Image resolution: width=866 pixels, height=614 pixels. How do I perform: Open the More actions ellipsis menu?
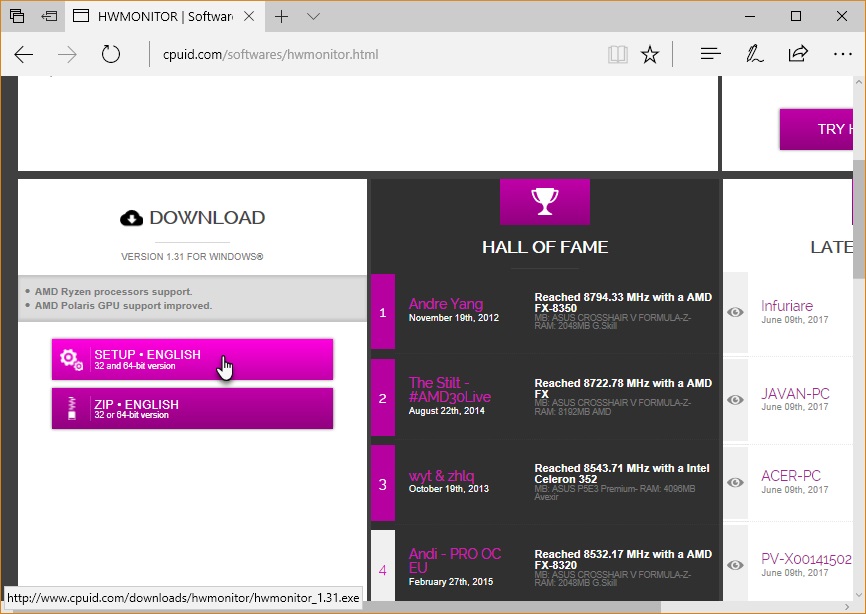pos(841,55)
